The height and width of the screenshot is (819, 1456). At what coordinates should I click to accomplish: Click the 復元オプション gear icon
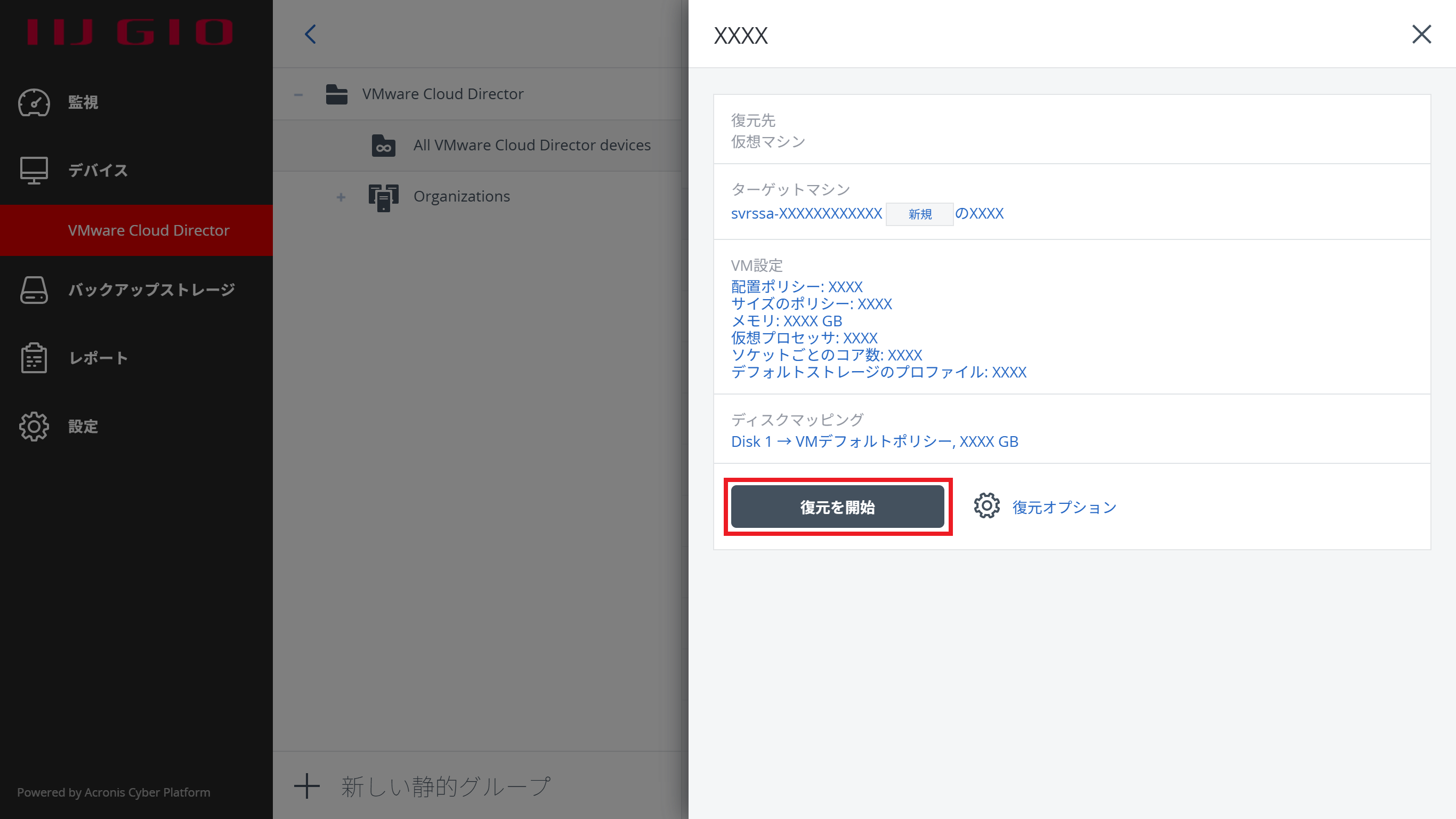point(987,506)
